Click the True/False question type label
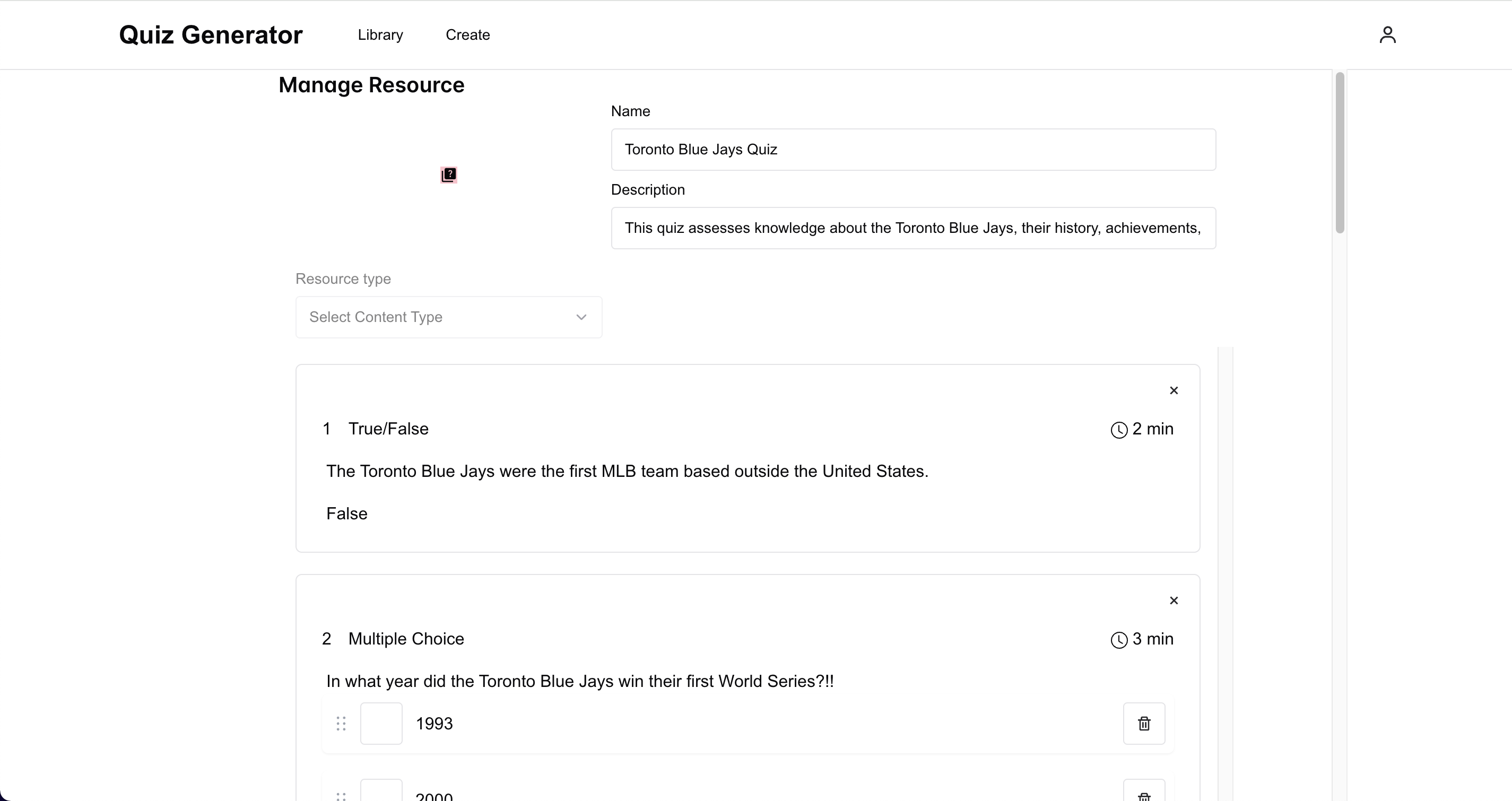The image size is (1512, 801). (388, 429)
